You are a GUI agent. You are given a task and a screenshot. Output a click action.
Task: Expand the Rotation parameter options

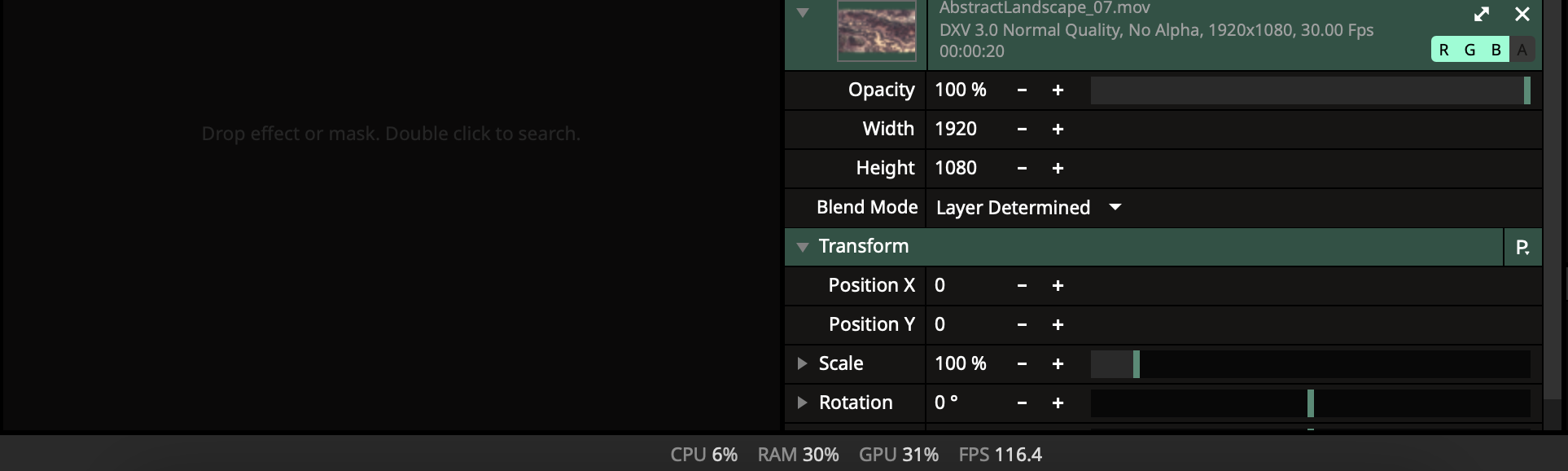(803, 403)
